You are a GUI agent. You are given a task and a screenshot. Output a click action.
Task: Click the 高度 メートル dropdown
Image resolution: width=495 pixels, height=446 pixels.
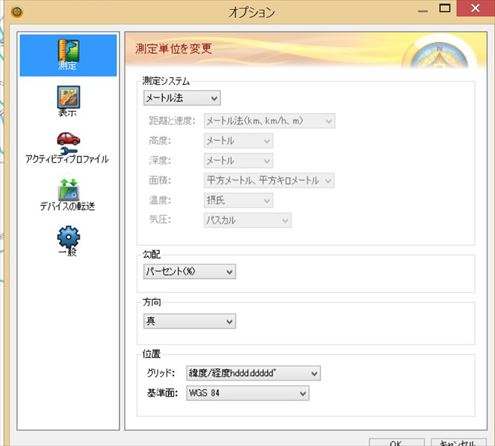[x=238, y=141]
